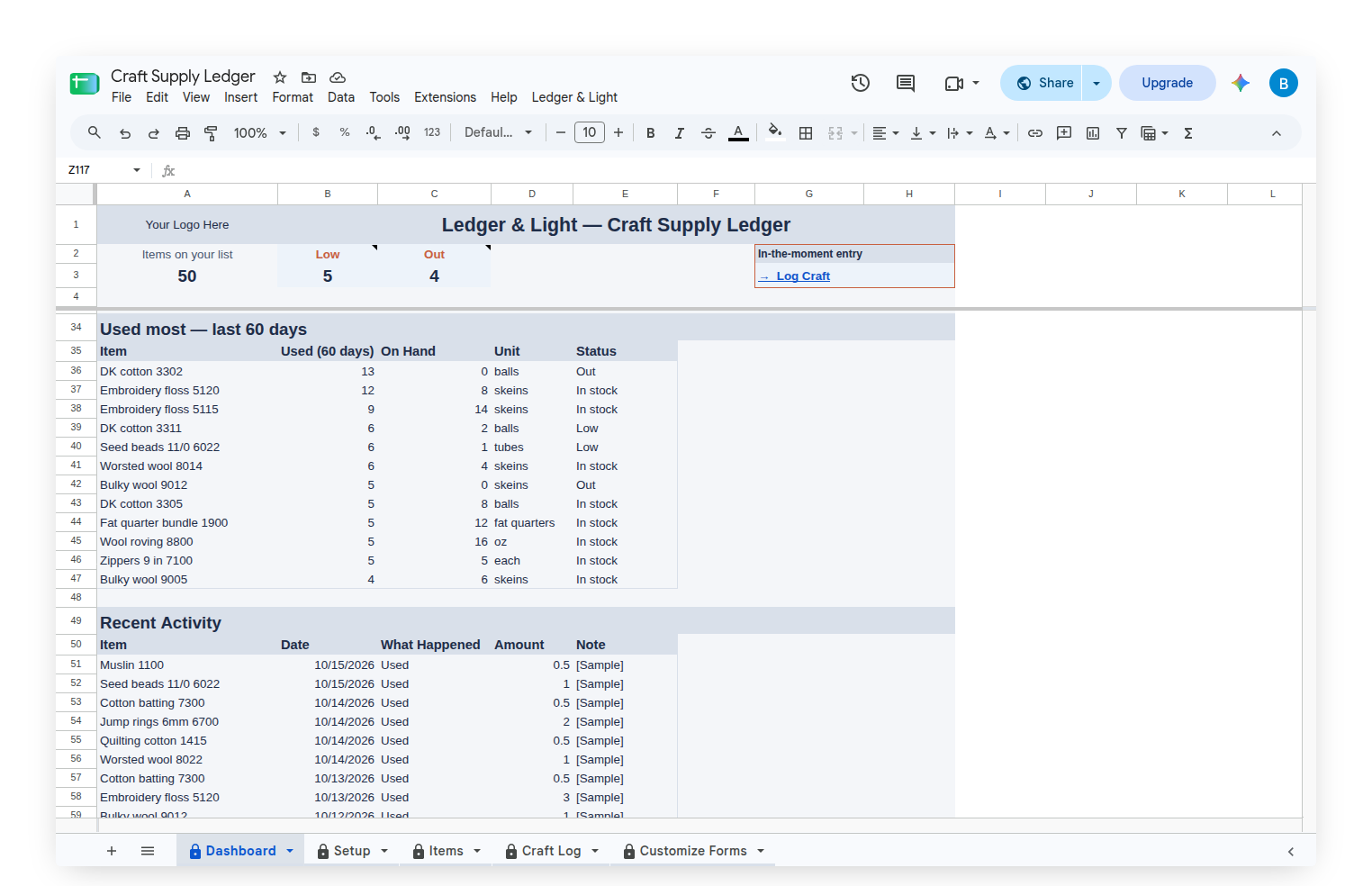Open the Extensions menu

click(x=445, y=97)
